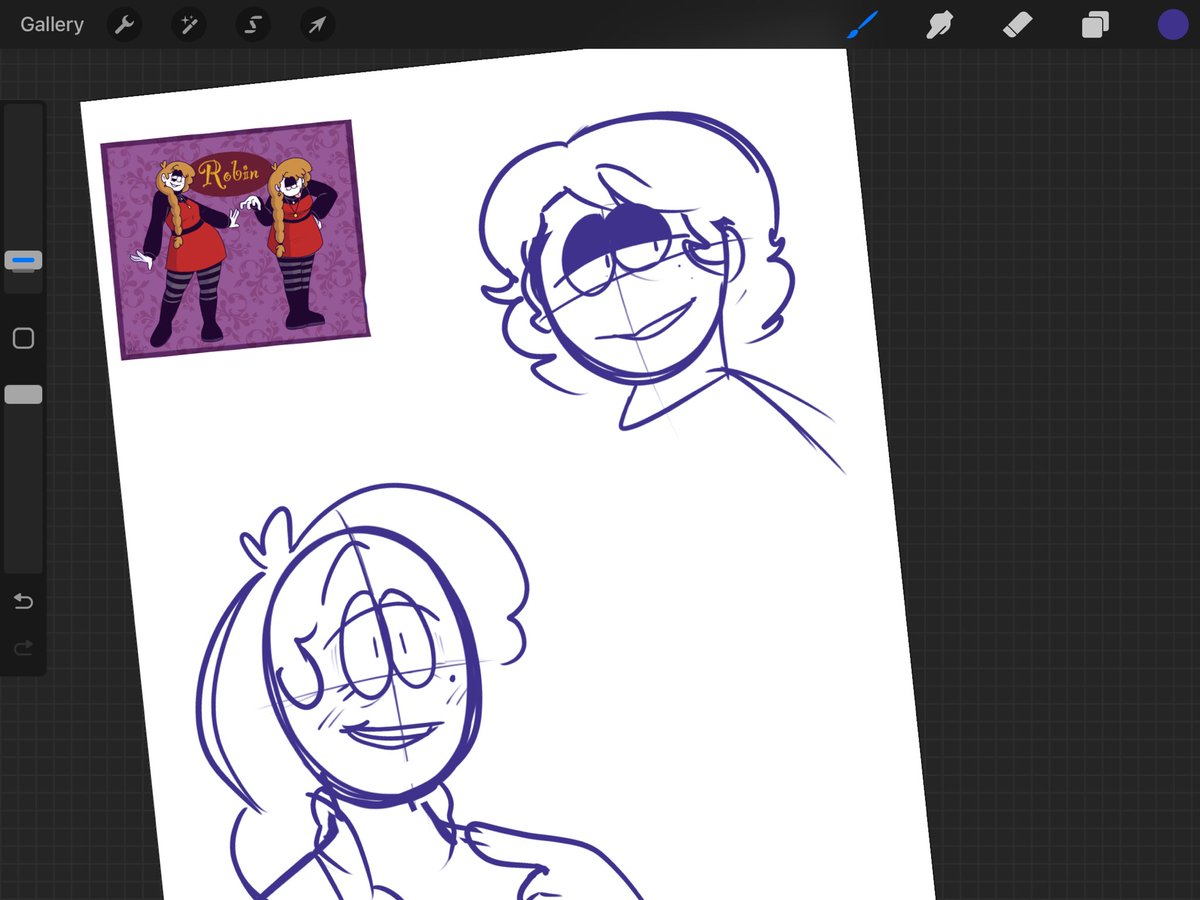Click the brush opacity slider handle
1200x900 pixels.
23,394
